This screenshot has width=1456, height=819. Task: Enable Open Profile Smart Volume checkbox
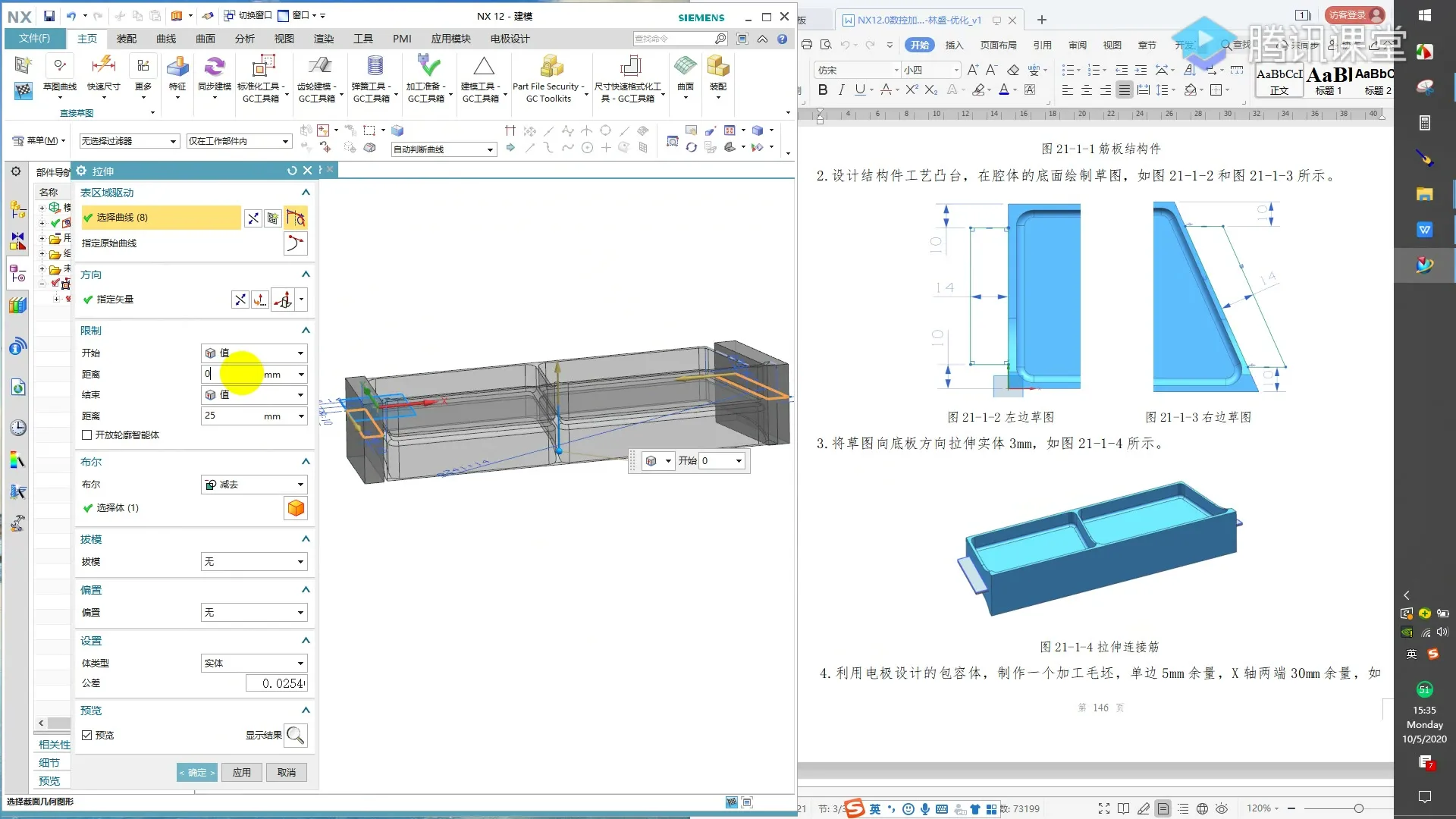87,435
